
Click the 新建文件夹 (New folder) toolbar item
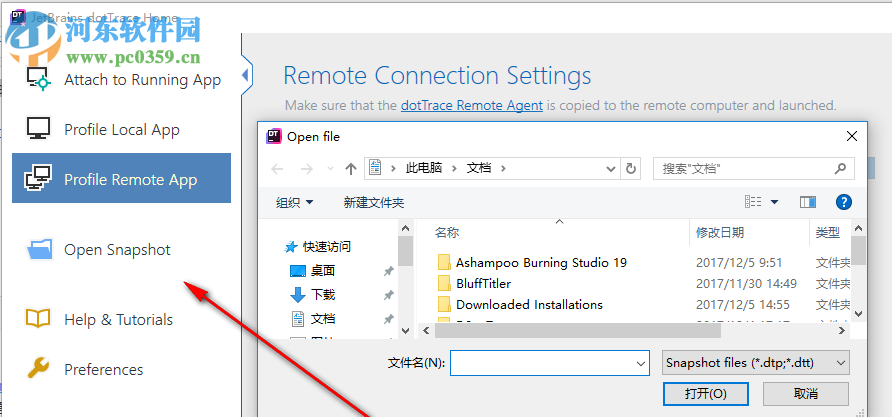(373, 202)
